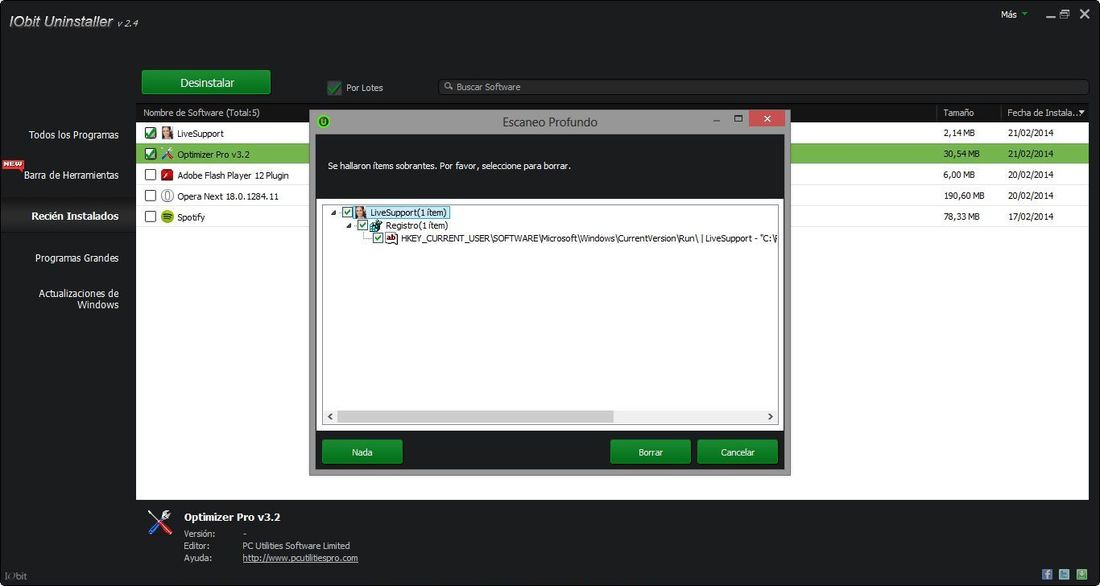This screenshot has width=1100, height=586.
Task: Select the Recién Instalados tab
Action: (75, 216)
